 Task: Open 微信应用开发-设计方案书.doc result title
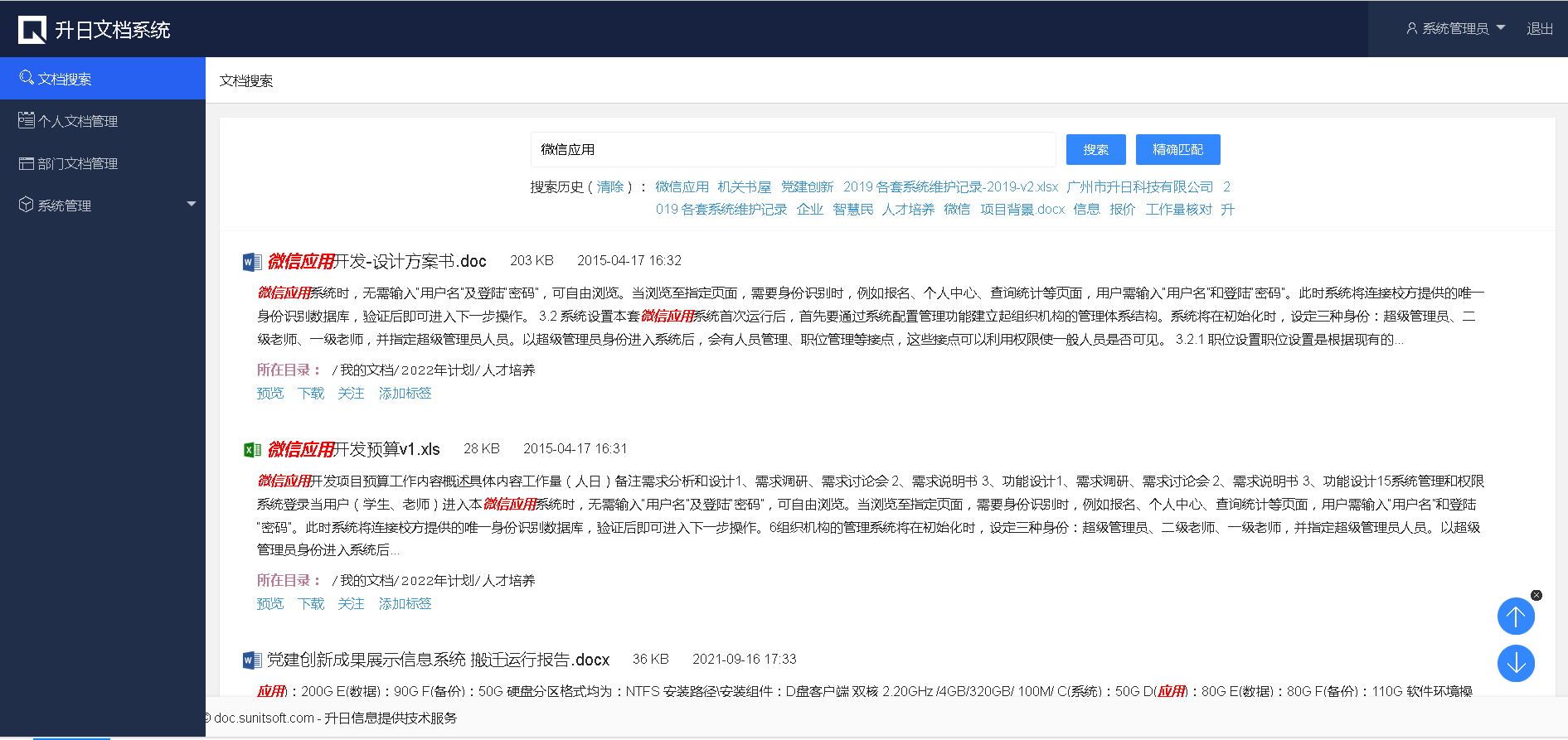pyautogui.click(x=377, y=262)
